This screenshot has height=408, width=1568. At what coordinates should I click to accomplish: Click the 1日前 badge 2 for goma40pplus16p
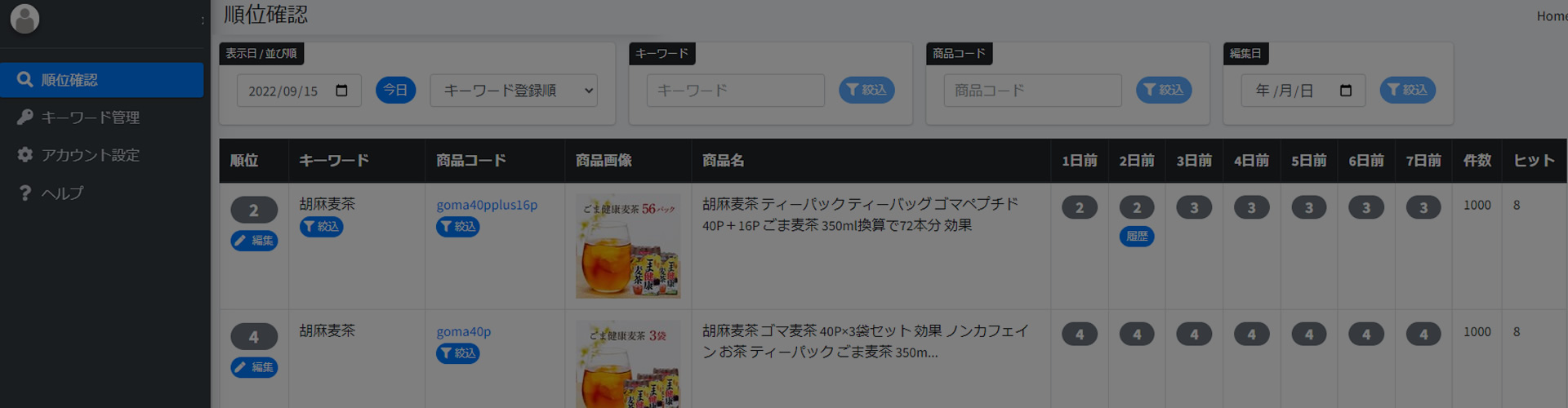1080,207
